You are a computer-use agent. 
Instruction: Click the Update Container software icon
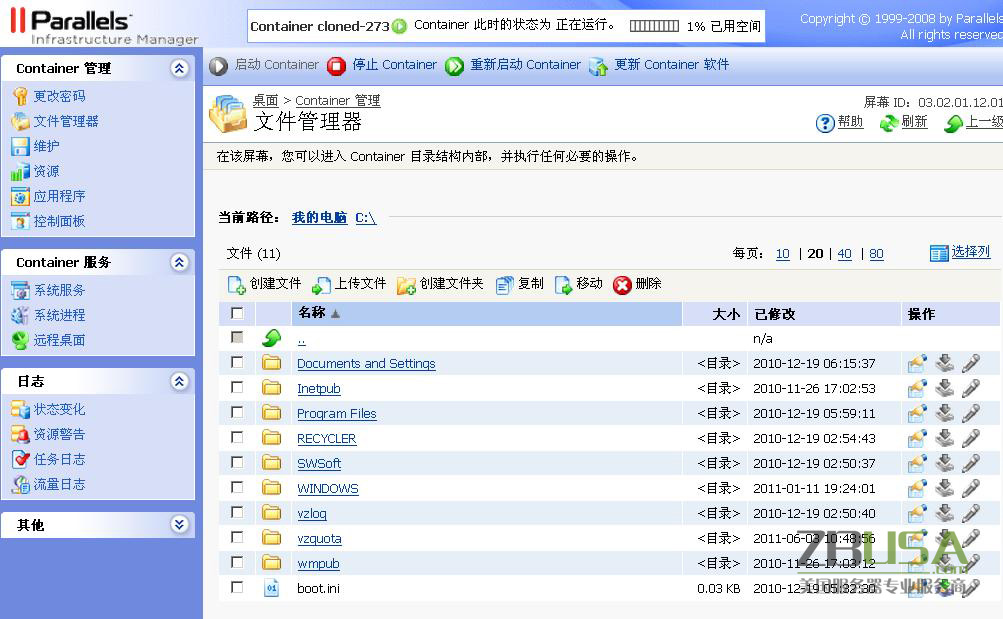(598, 66)
